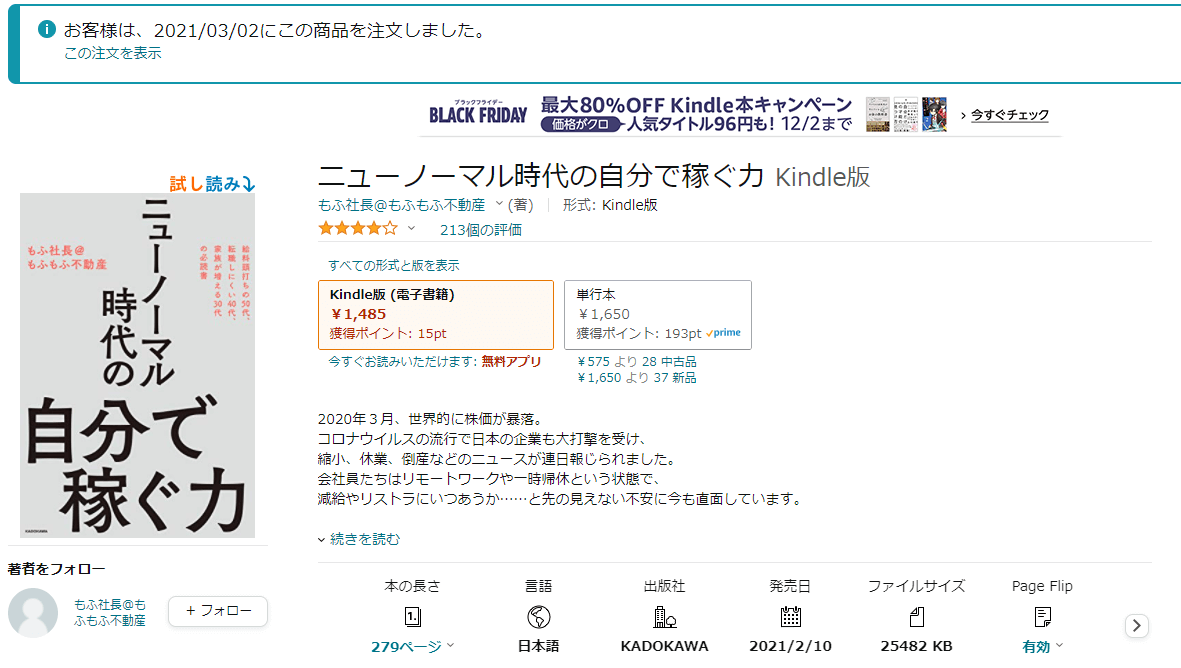1181x668 pixels.
Task: Expand the author dropdown chevron next to (著)
Action: [499, 203]
